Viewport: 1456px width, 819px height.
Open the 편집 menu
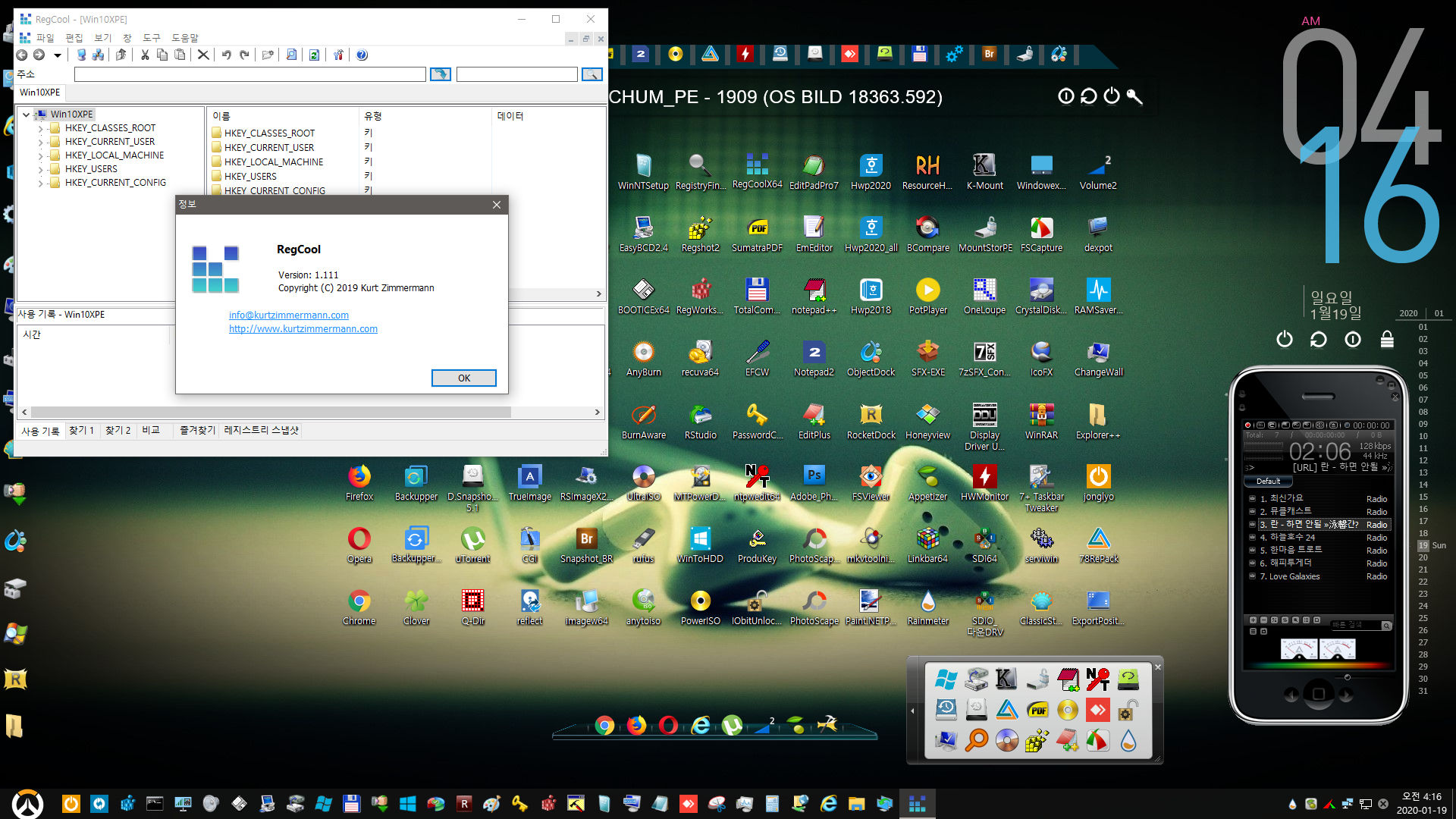pos(74,38)
